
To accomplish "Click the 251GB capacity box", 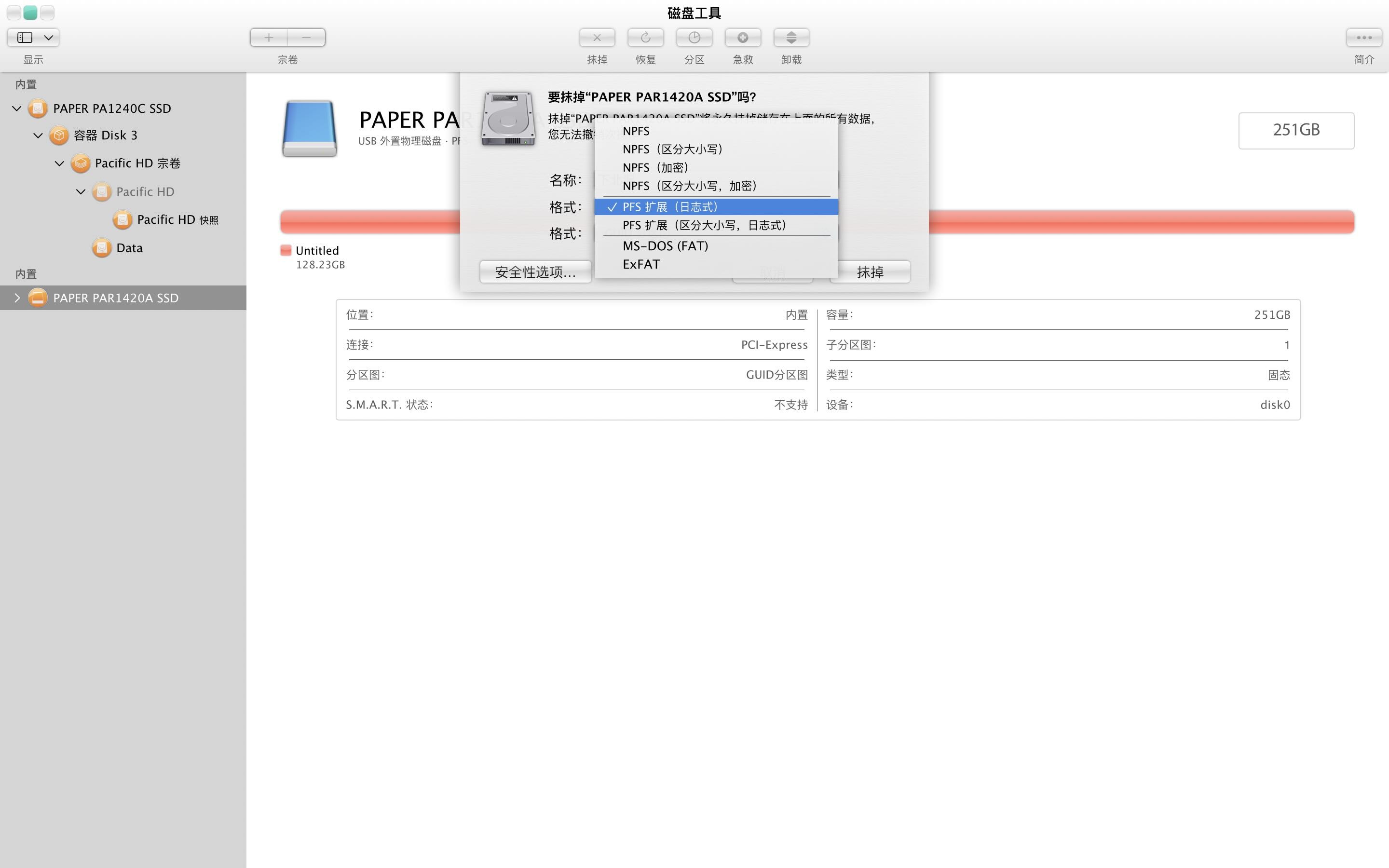I will pos(1296,130).
